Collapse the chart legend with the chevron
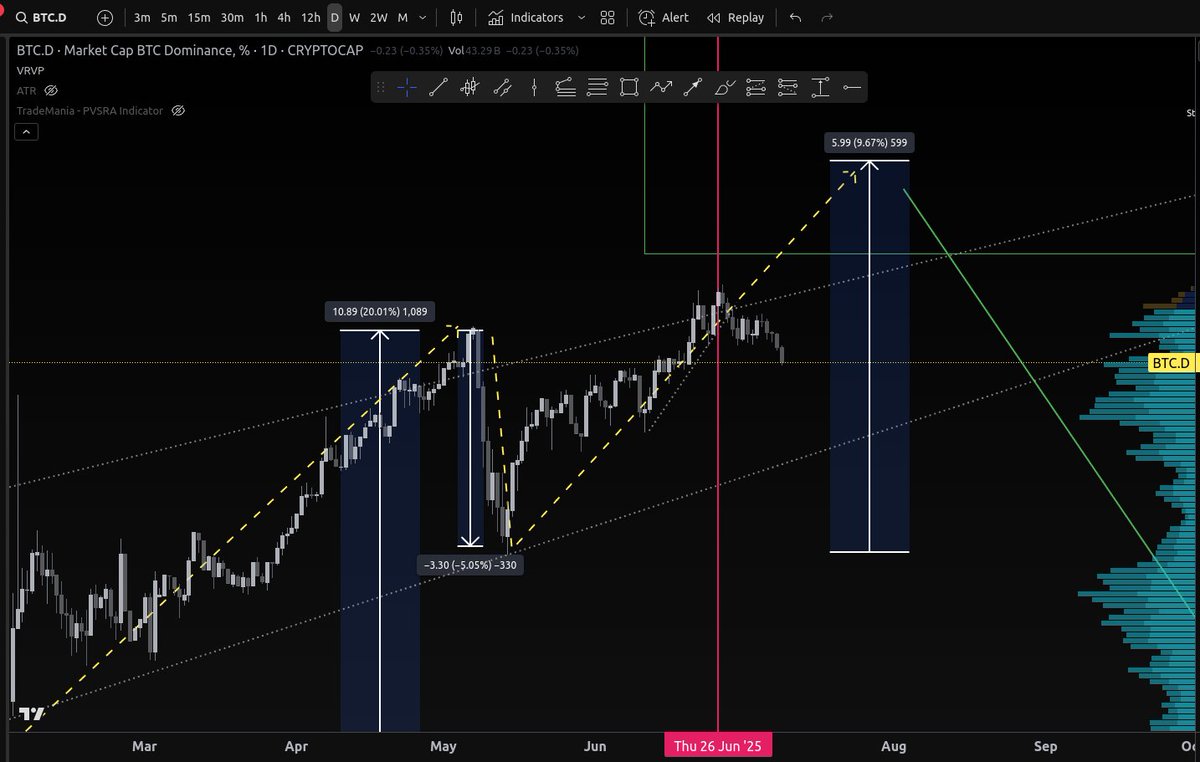This screenshot has height=762, width=1200. point(26,131)
